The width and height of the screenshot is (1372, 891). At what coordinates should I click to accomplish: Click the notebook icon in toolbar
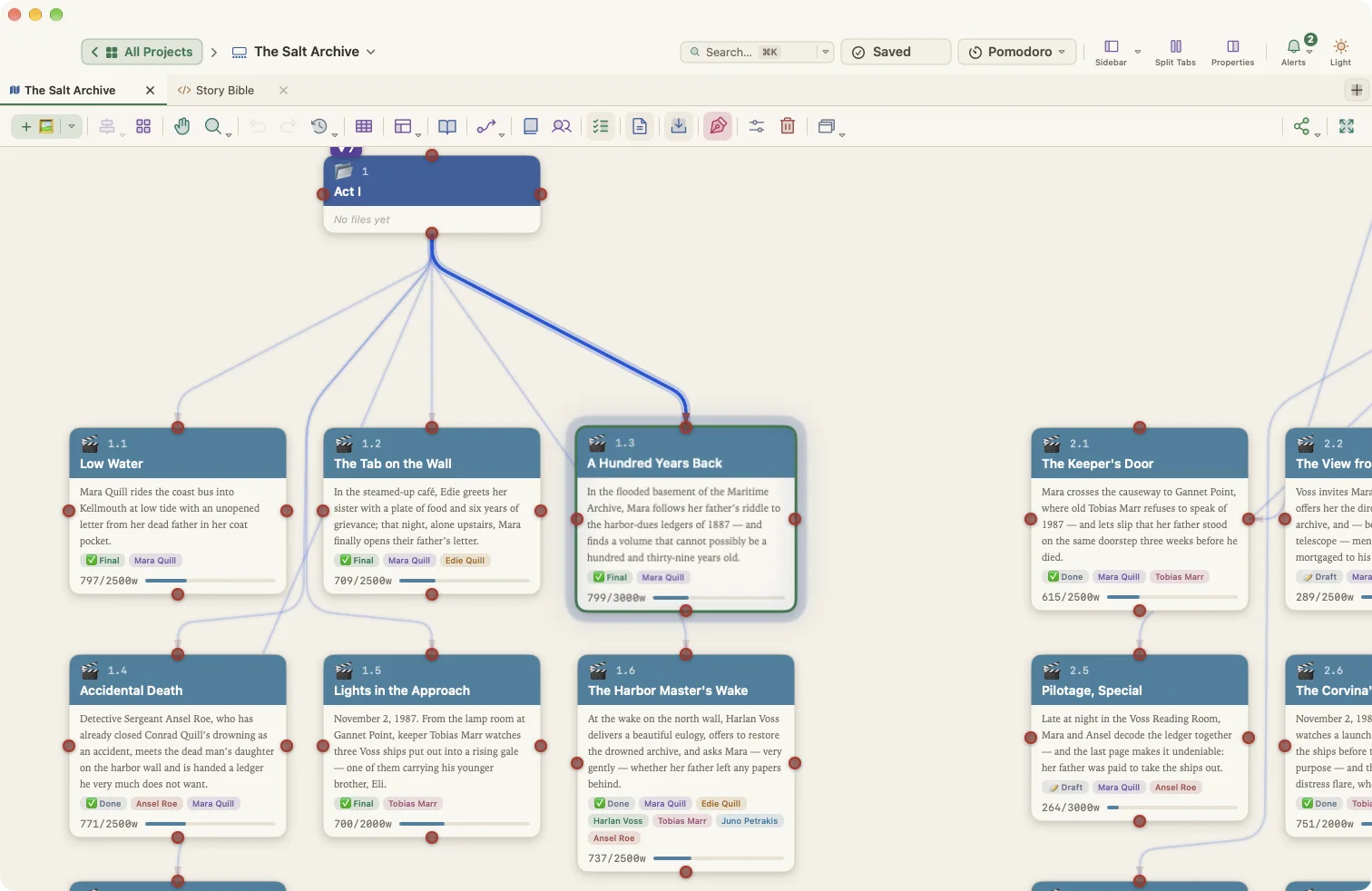click(x=531, y=126)
